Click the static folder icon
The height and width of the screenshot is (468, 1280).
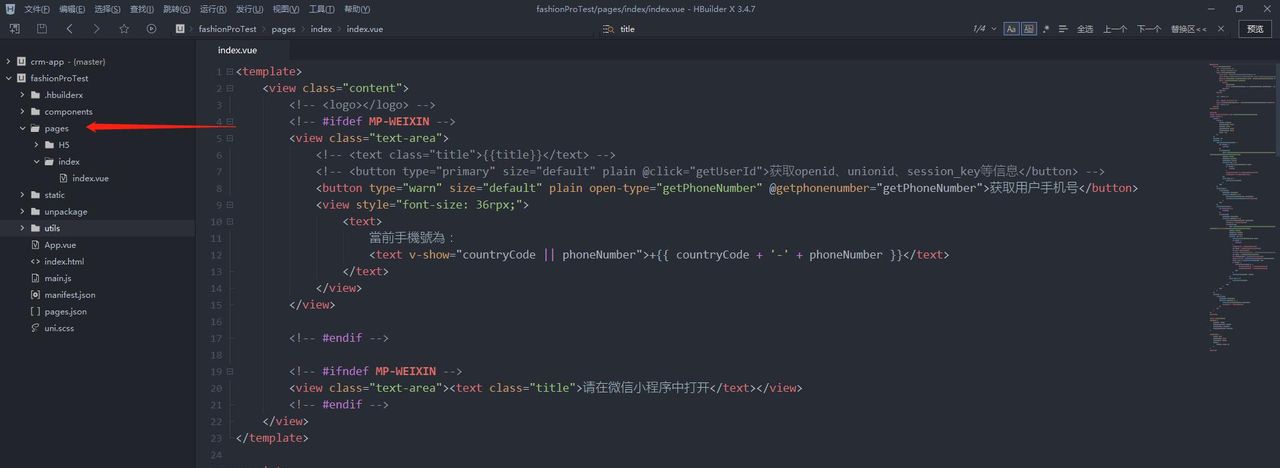35,195
